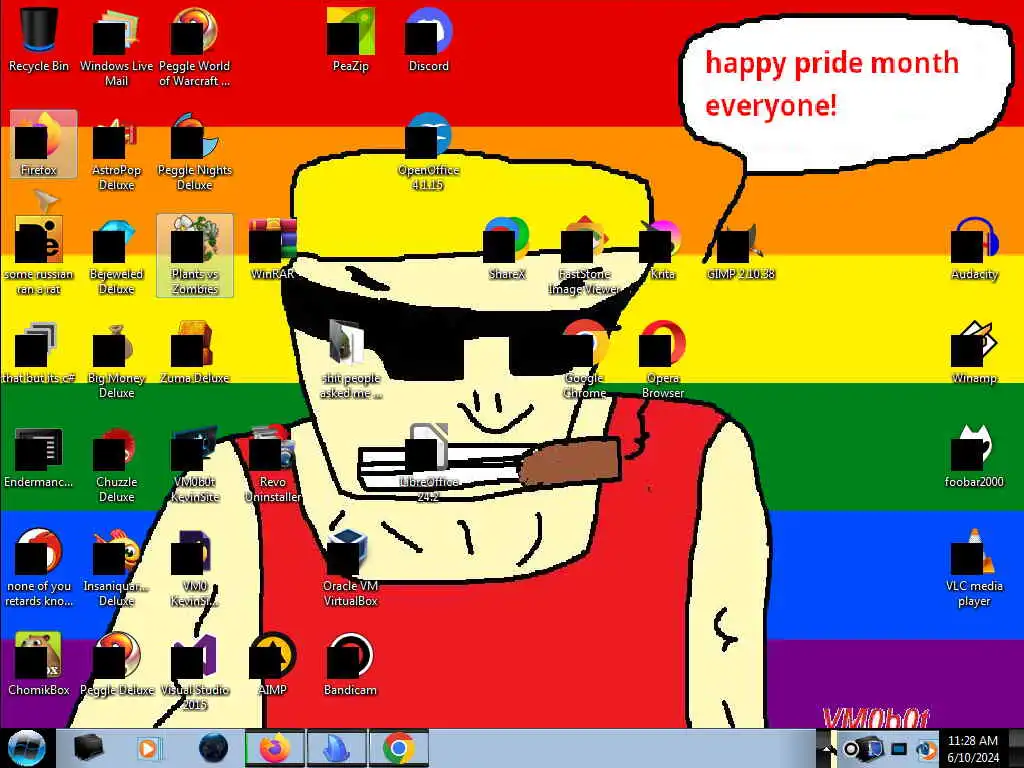Launch Peggle World of Warcraft shortcut
Image resolution: width=1024 pixels, height=768 pixels.
(x=195, y=47)
